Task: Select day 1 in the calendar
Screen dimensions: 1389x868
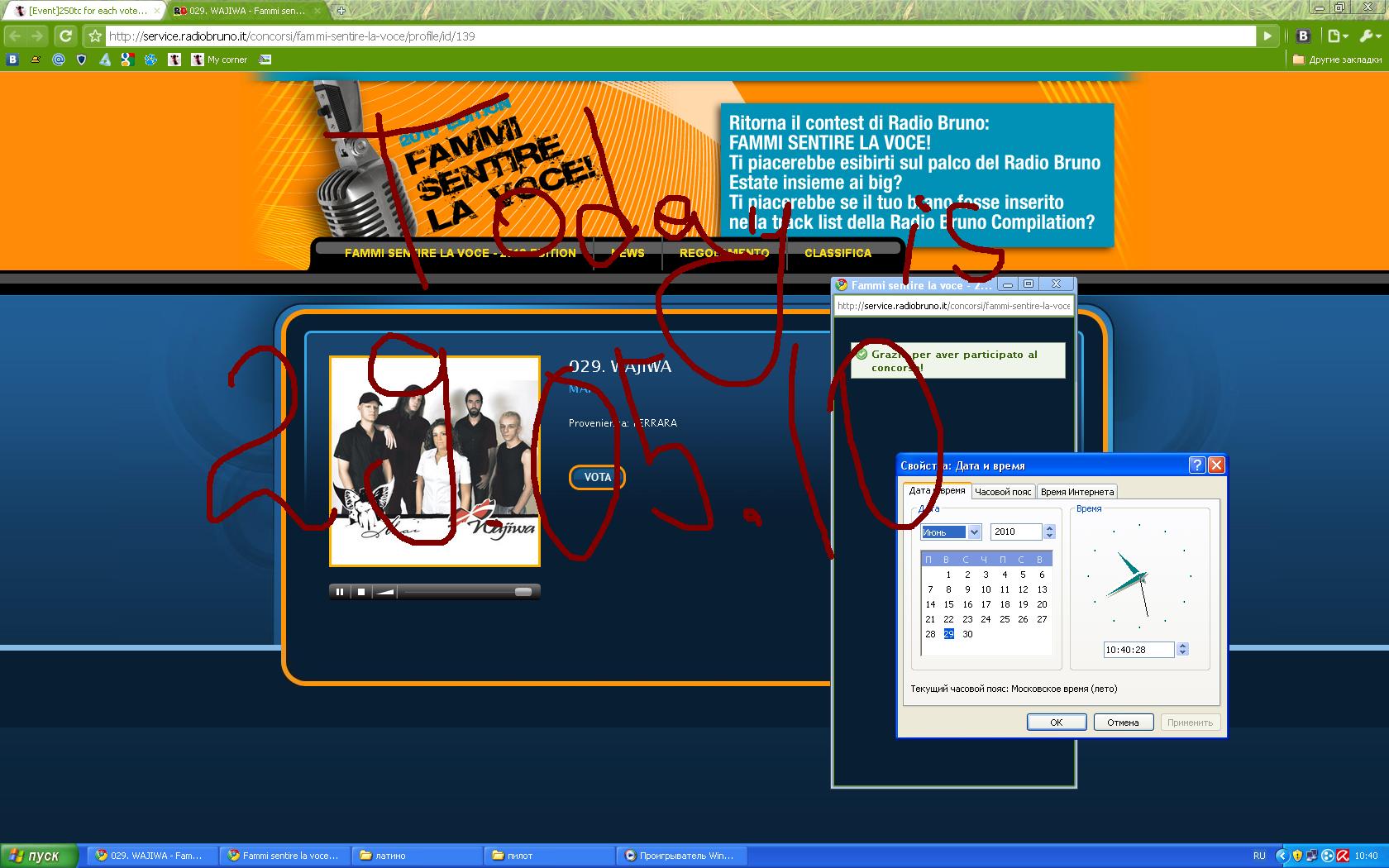Action: (x=948, y=575)
